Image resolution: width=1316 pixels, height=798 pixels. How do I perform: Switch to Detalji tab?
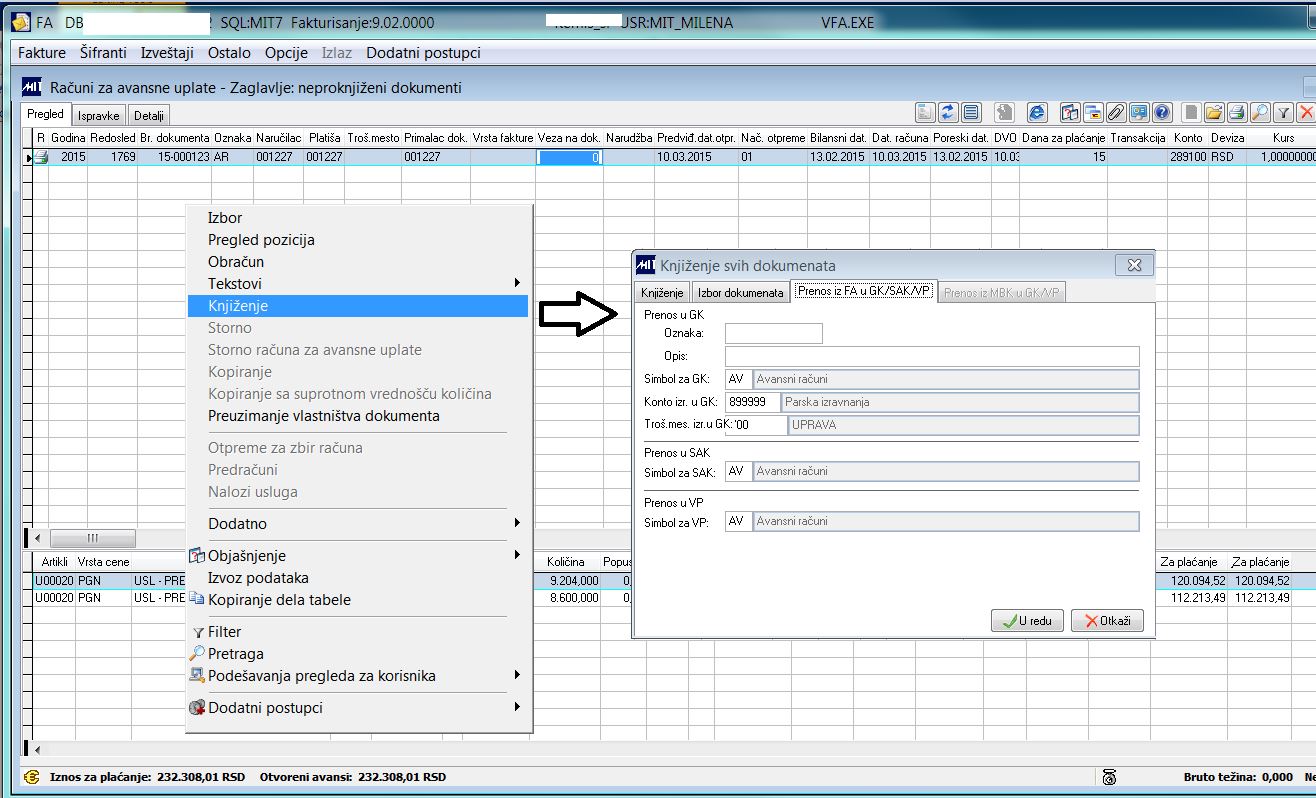[x=149, y=116]
